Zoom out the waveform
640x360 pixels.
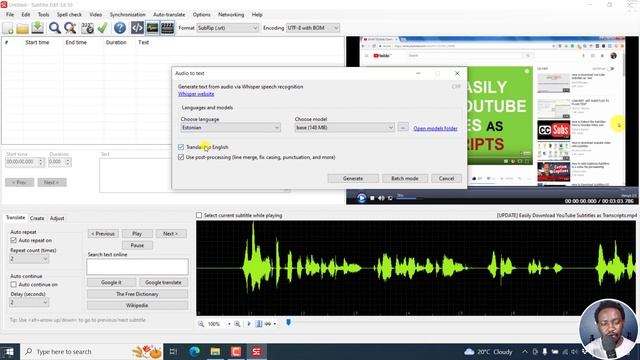[201, 324]
